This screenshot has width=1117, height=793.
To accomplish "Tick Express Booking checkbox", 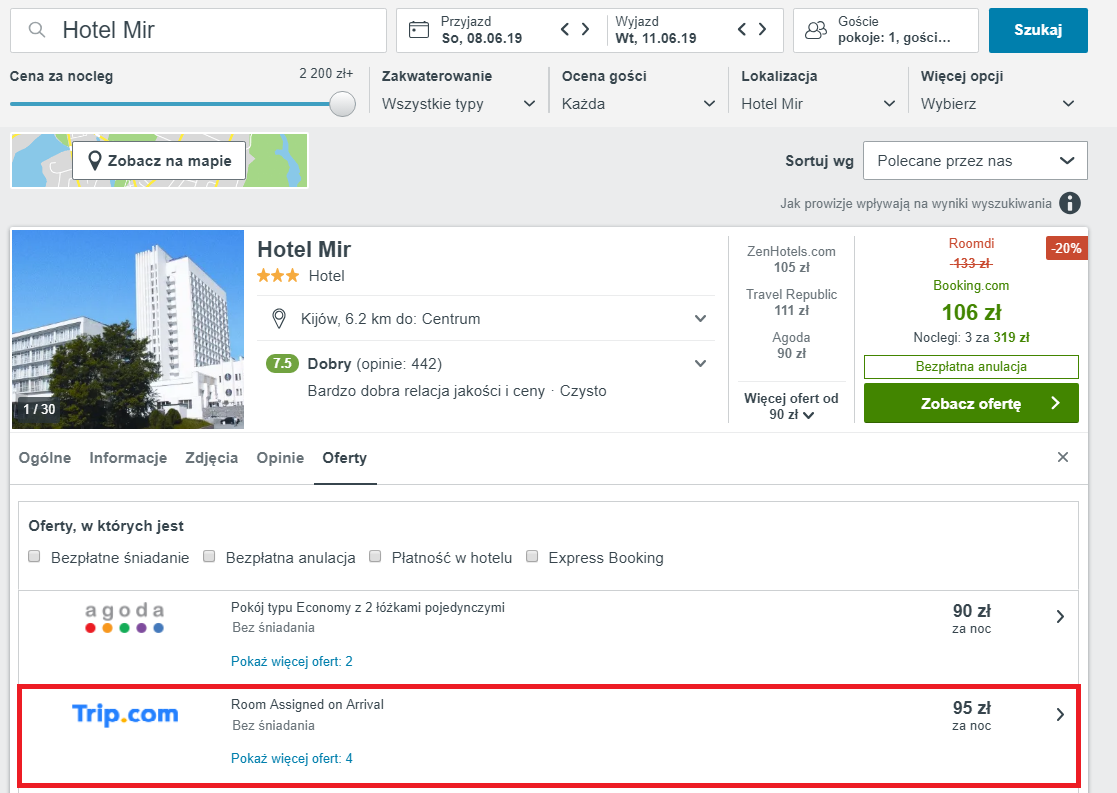I will tap(531, 556).
